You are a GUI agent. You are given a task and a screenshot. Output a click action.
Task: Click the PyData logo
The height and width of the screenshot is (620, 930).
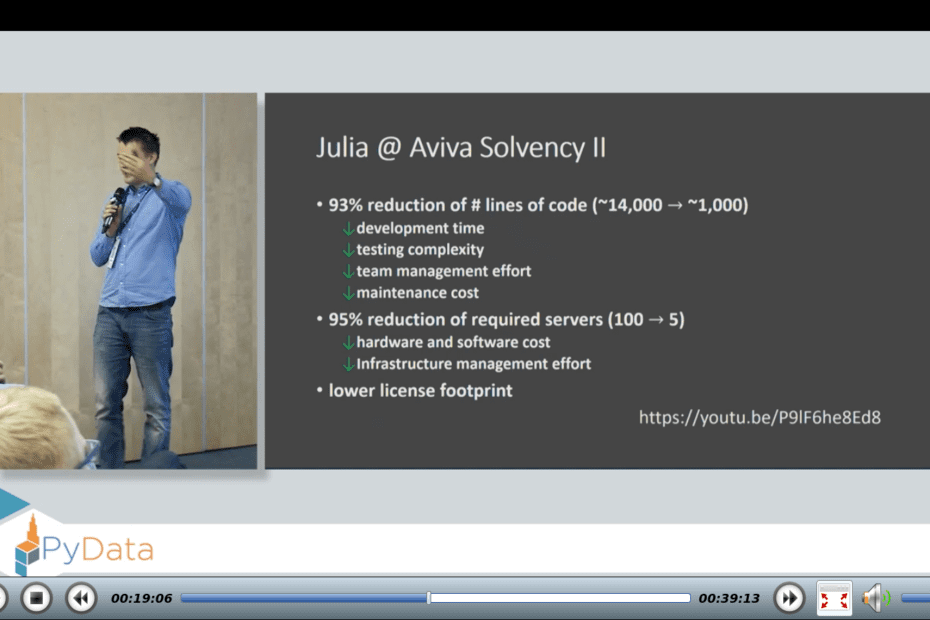point(84,547)
